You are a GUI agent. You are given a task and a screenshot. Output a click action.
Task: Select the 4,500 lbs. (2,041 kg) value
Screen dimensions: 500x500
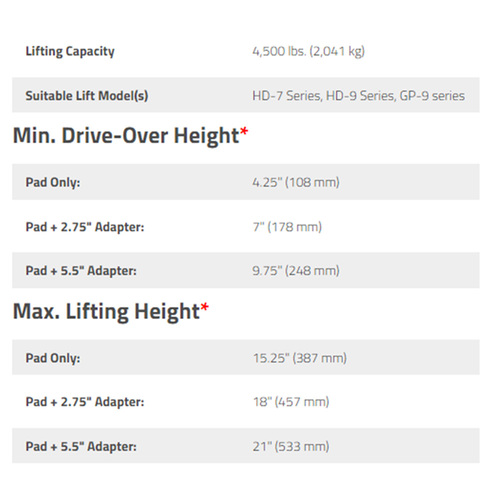tap(309, 51)
